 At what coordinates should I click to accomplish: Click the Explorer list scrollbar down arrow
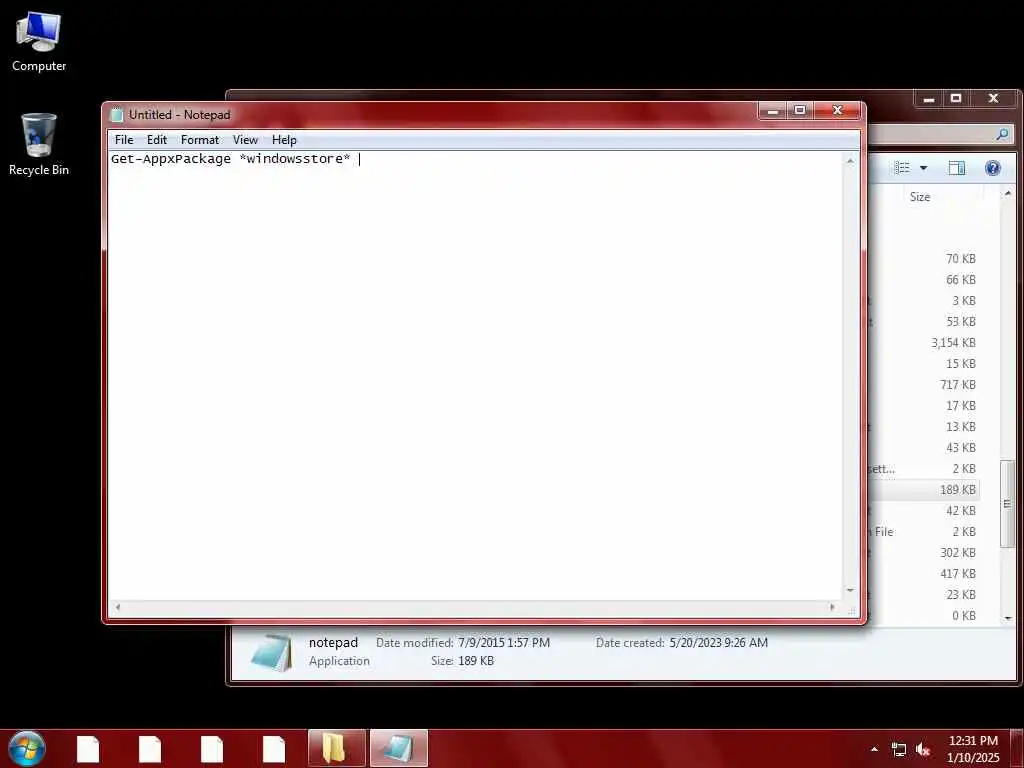1008,618
